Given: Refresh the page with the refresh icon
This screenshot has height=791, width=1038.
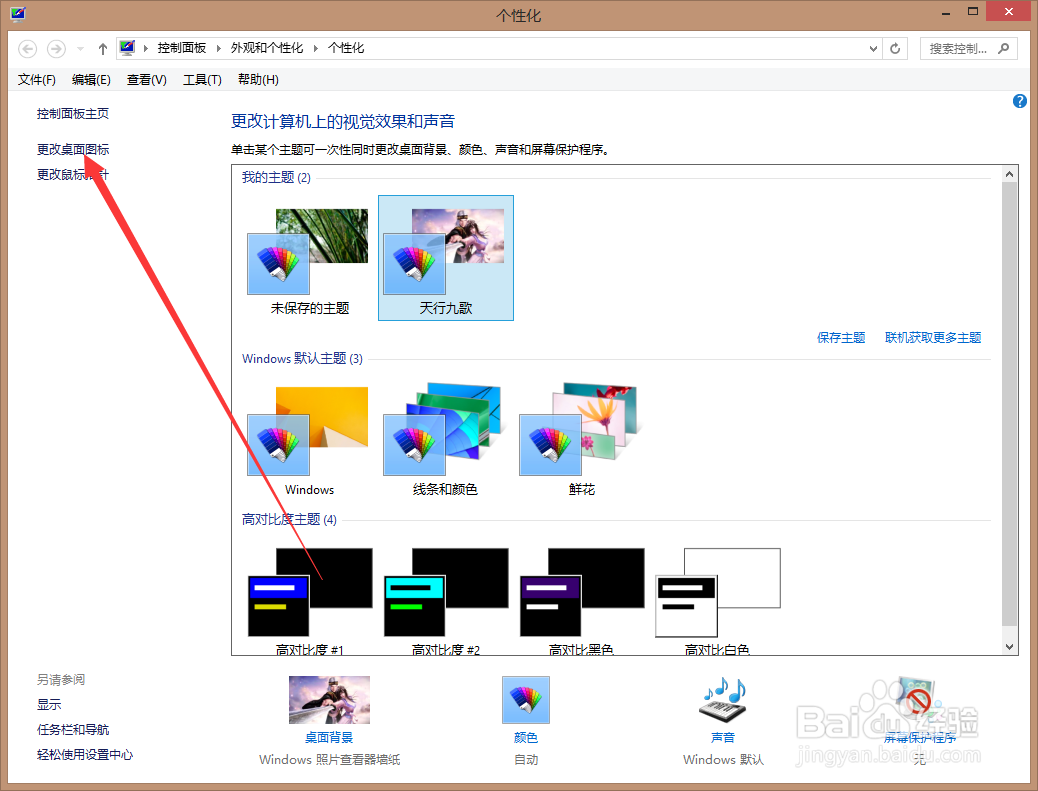Looking at the screenshot, I should [893, 48].
